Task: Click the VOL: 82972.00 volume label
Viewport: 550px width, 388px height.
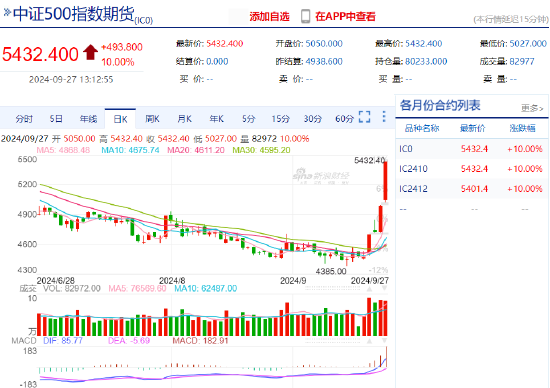Action: (x=72, y=288)
